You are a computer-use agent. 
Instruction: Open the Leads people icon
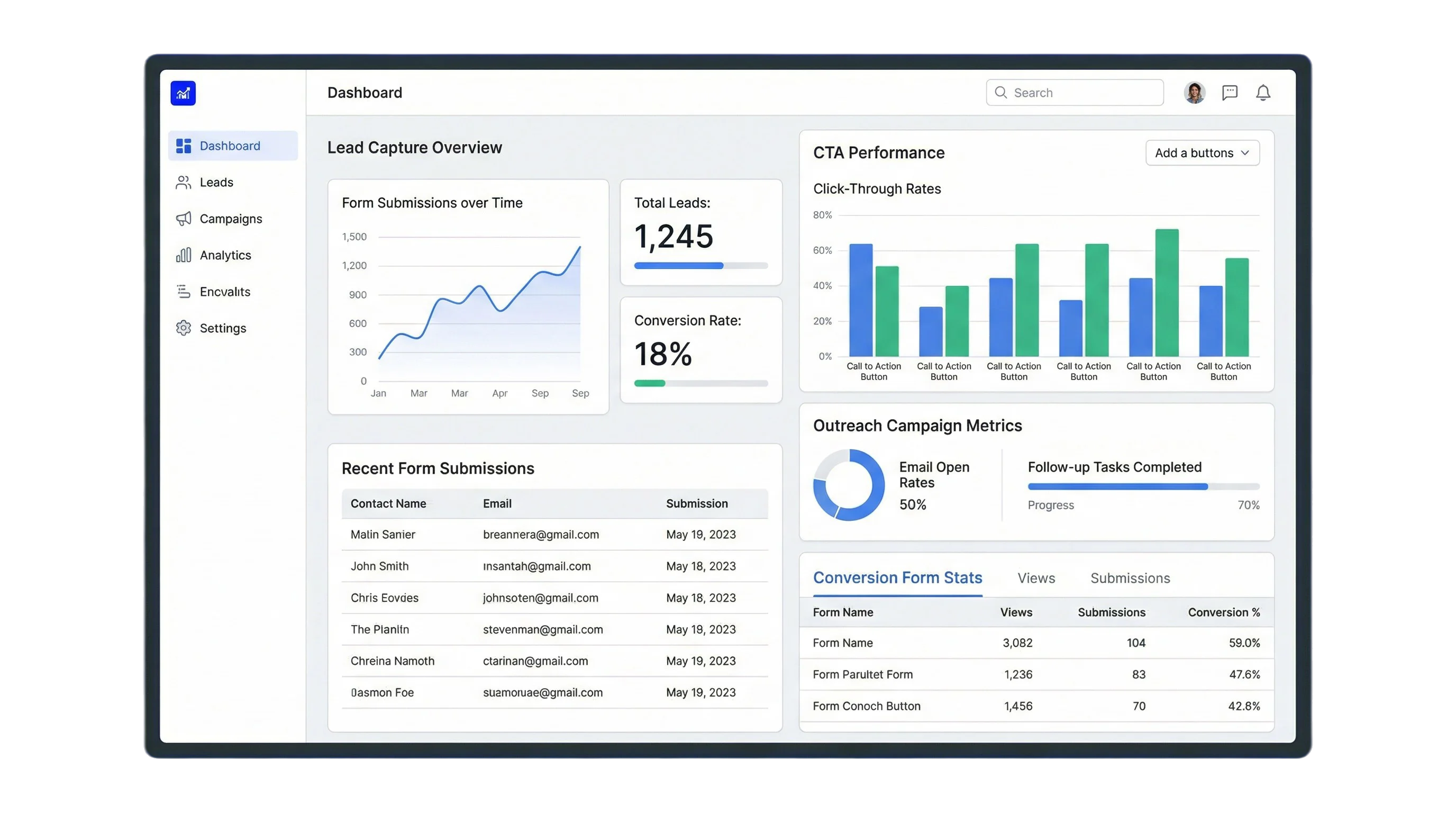pos(183,183)
